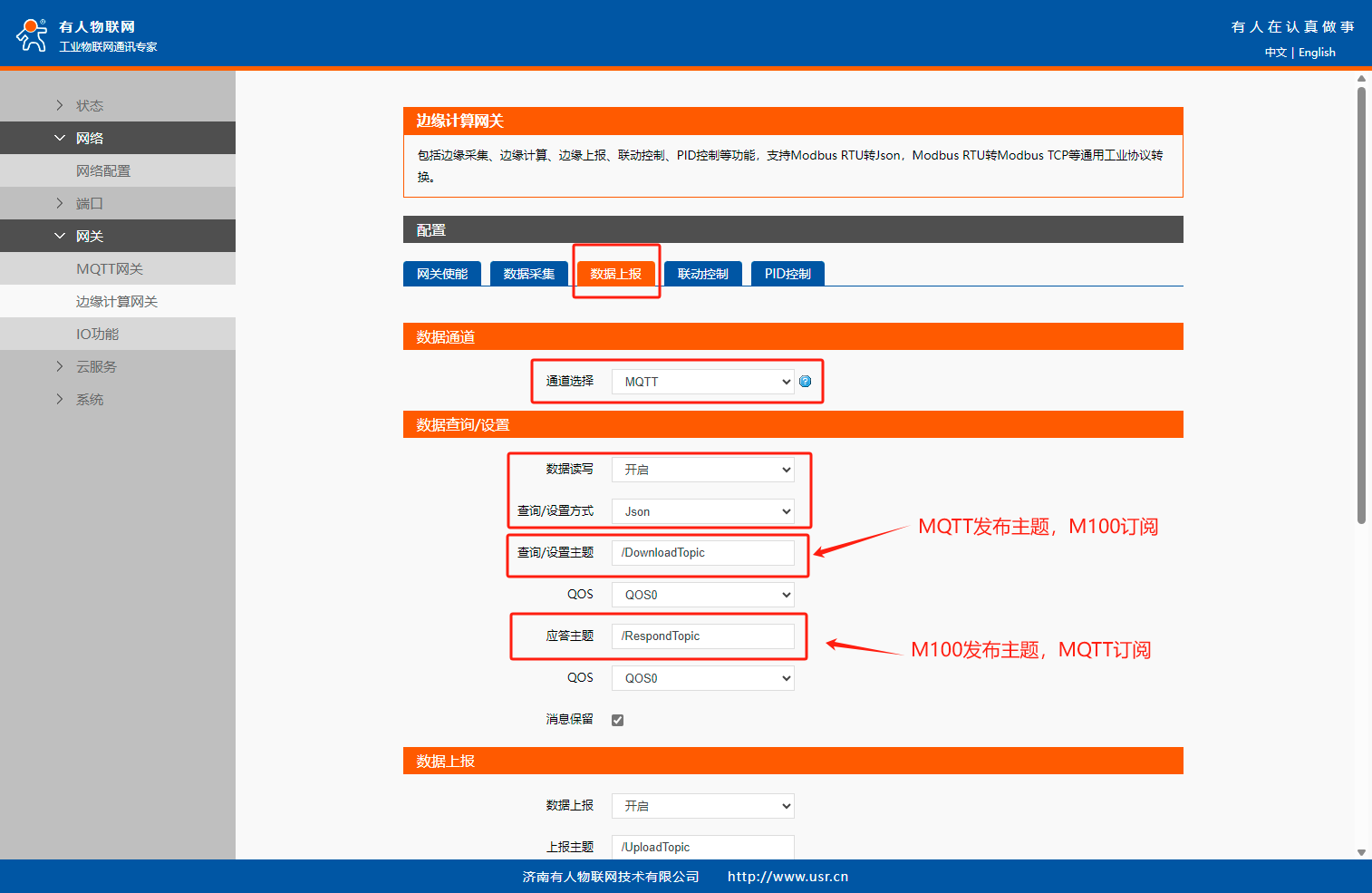This screenshot has height=893, width=1372.
Task: Open the MQTT网关 sidebar page
Action: [x=110, y=268]
